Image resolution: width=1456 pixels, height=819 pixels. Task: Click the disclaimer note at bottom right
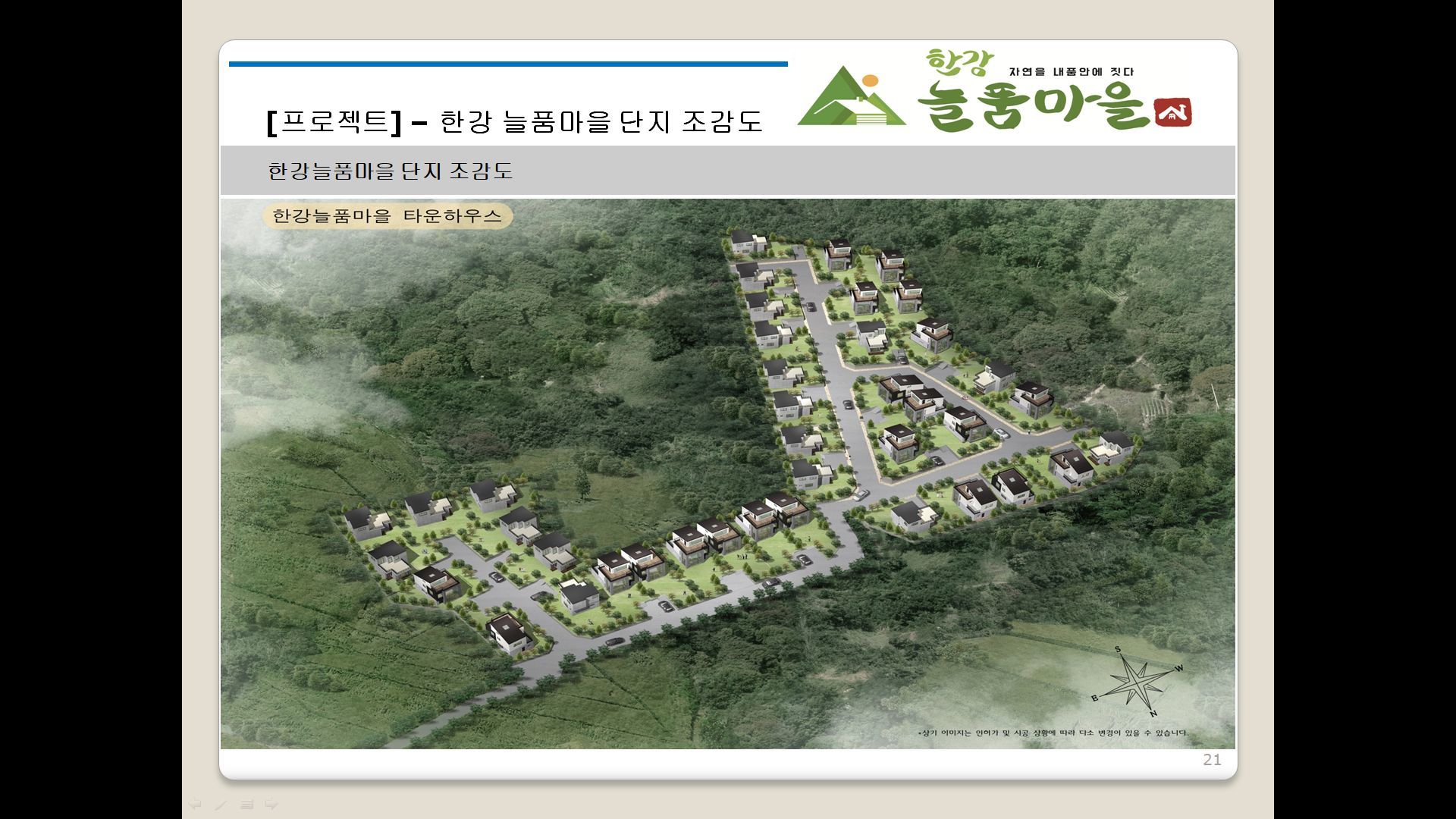[x=1053, y=733]
